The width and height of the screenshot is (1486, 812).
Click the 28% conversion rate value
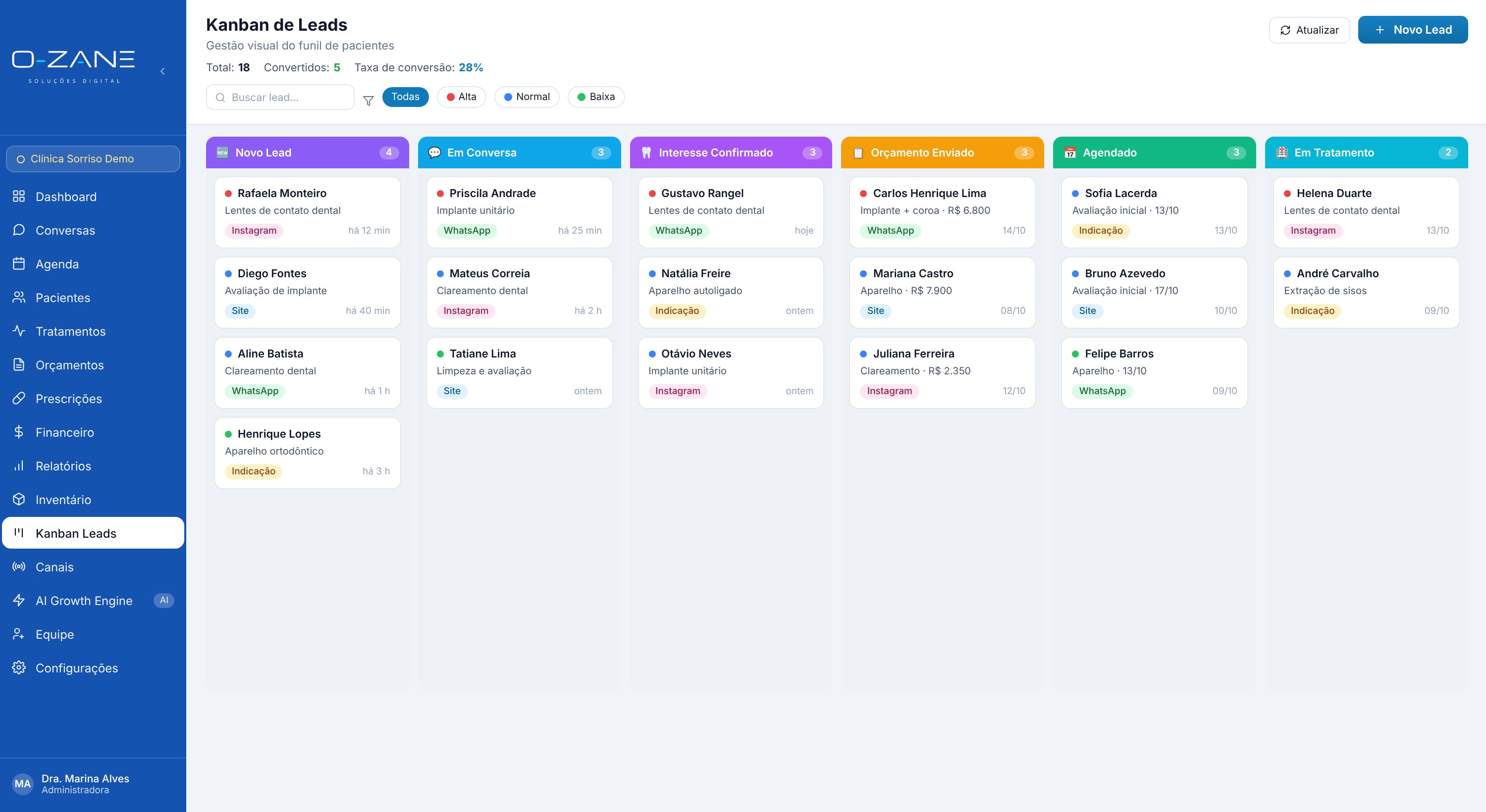point(471,67)
